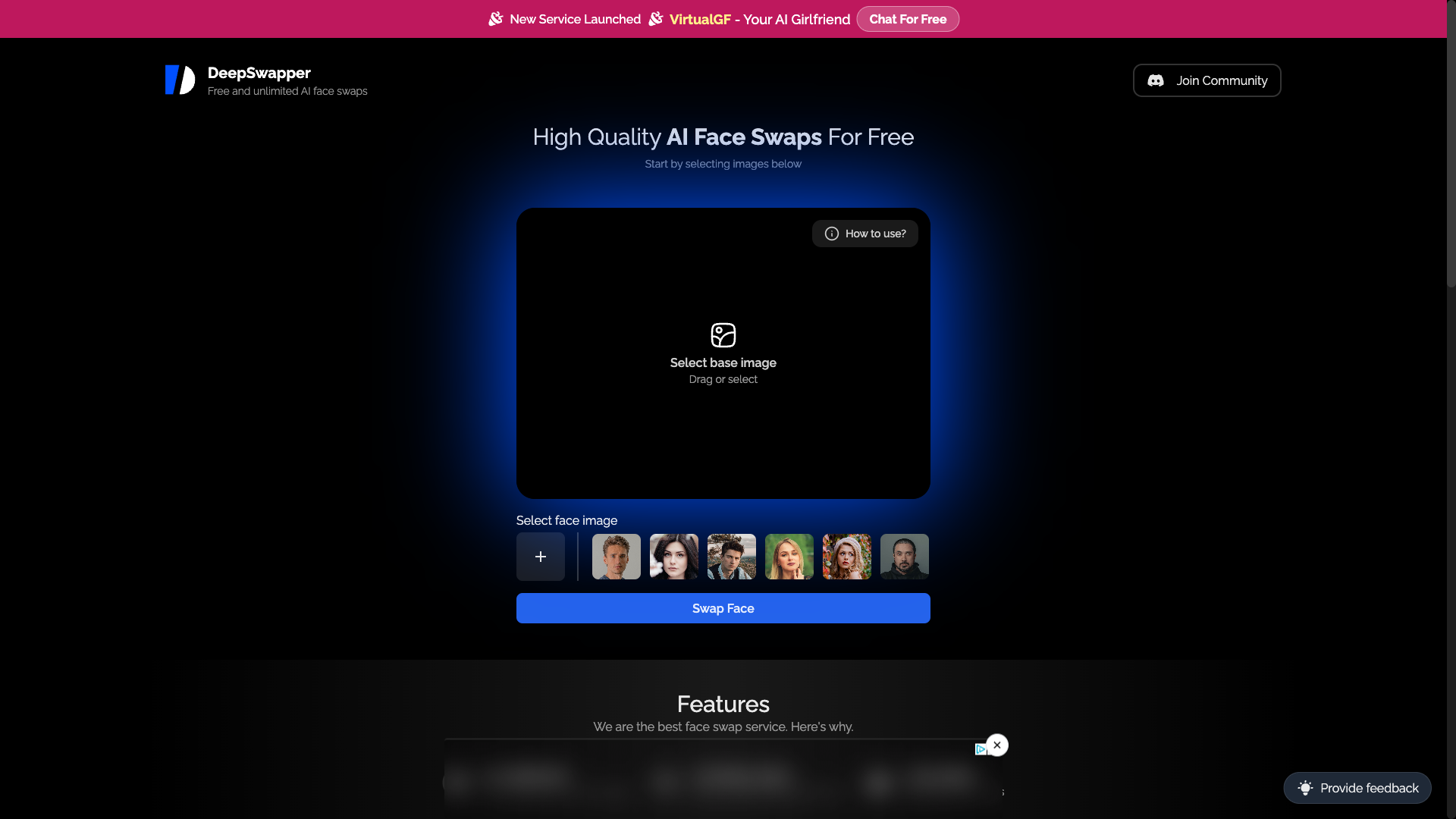Close the advertisement overlay with X
This screenshot has width=1456, height=819.
click(997, 745)
